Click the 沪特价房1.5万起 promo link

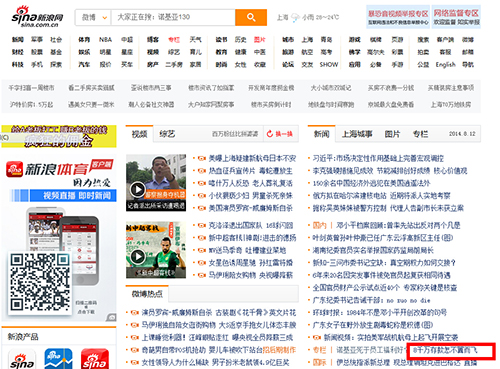coord(31,105)
